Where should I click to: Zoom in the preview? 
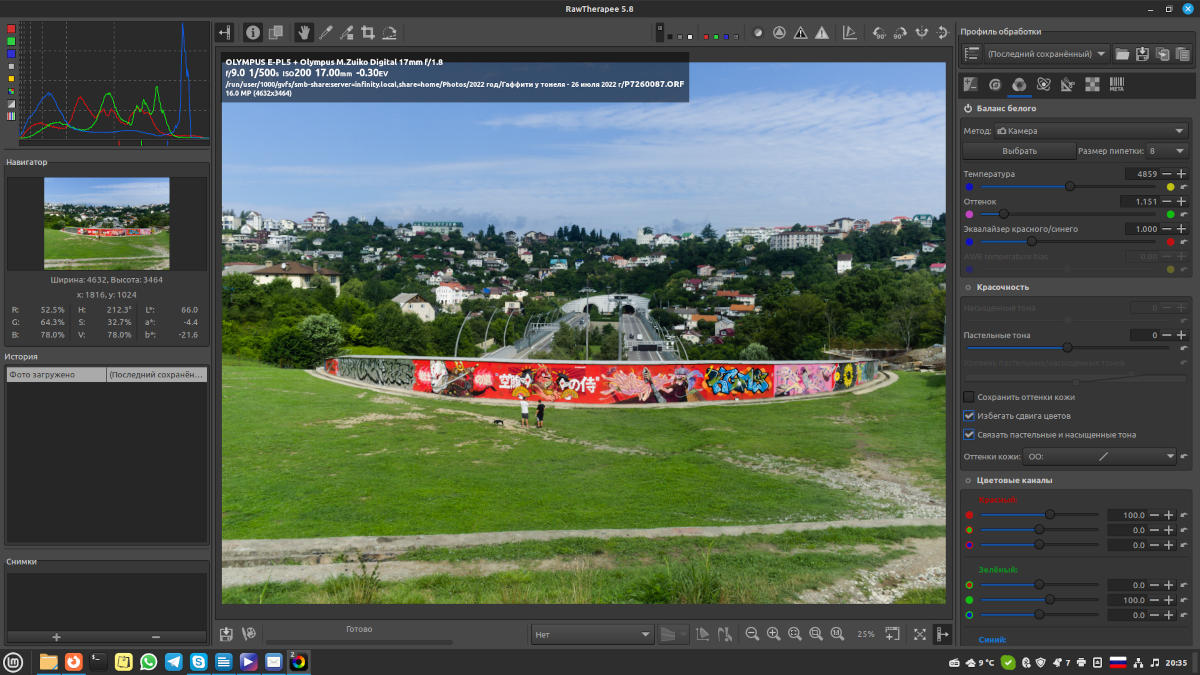tap(773, 634)
